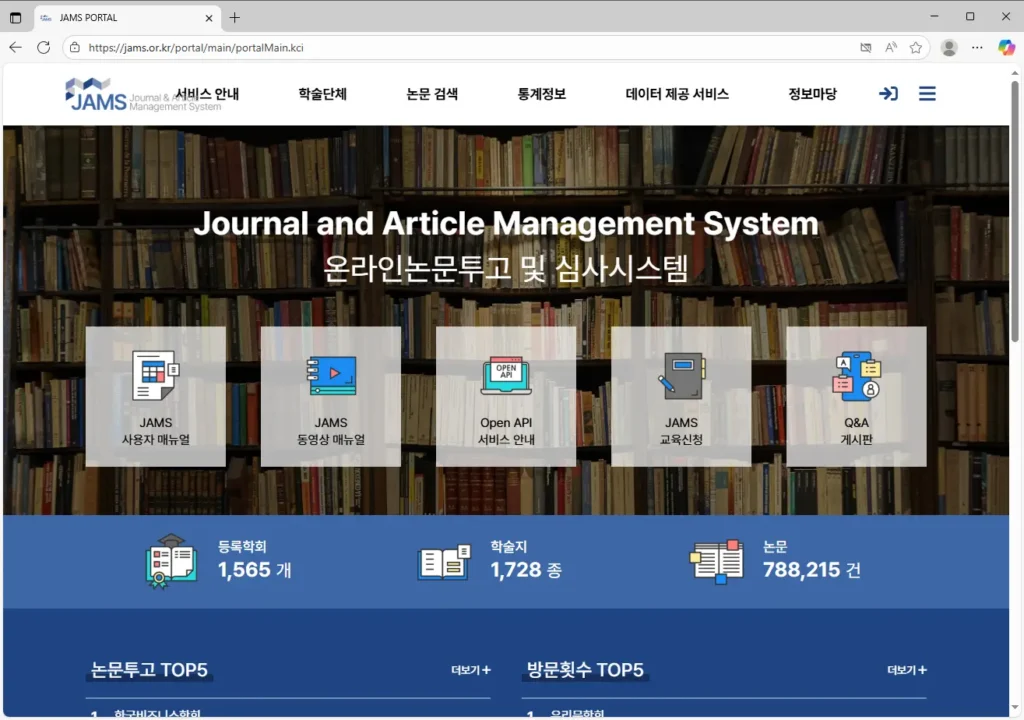Open the Open API 서비스 안내 card

pyautogui.click(x=506, y=397)
